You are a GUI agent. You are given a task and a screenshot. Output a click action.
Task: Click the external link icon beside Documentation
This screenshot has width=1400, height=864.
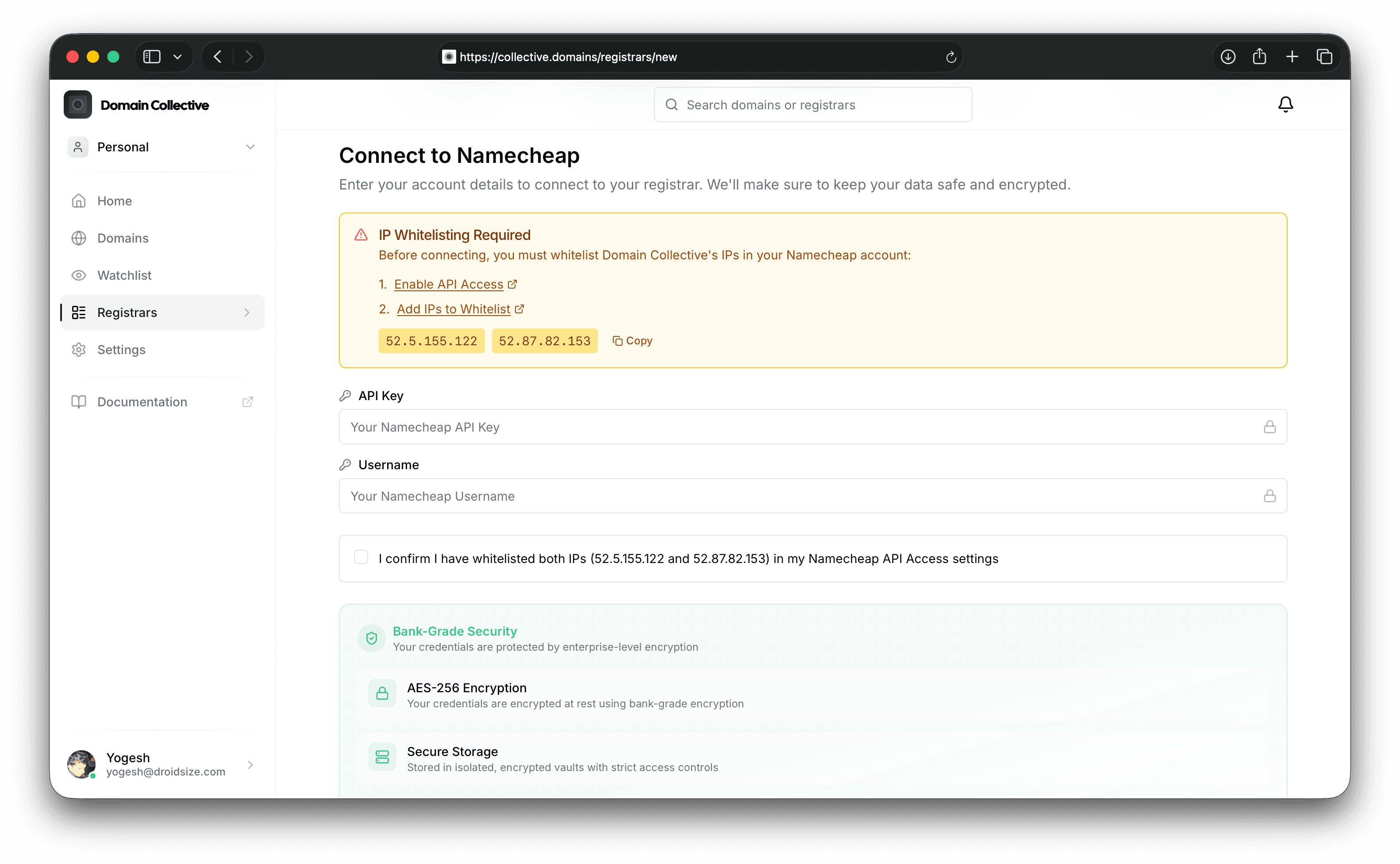point(248,402)
